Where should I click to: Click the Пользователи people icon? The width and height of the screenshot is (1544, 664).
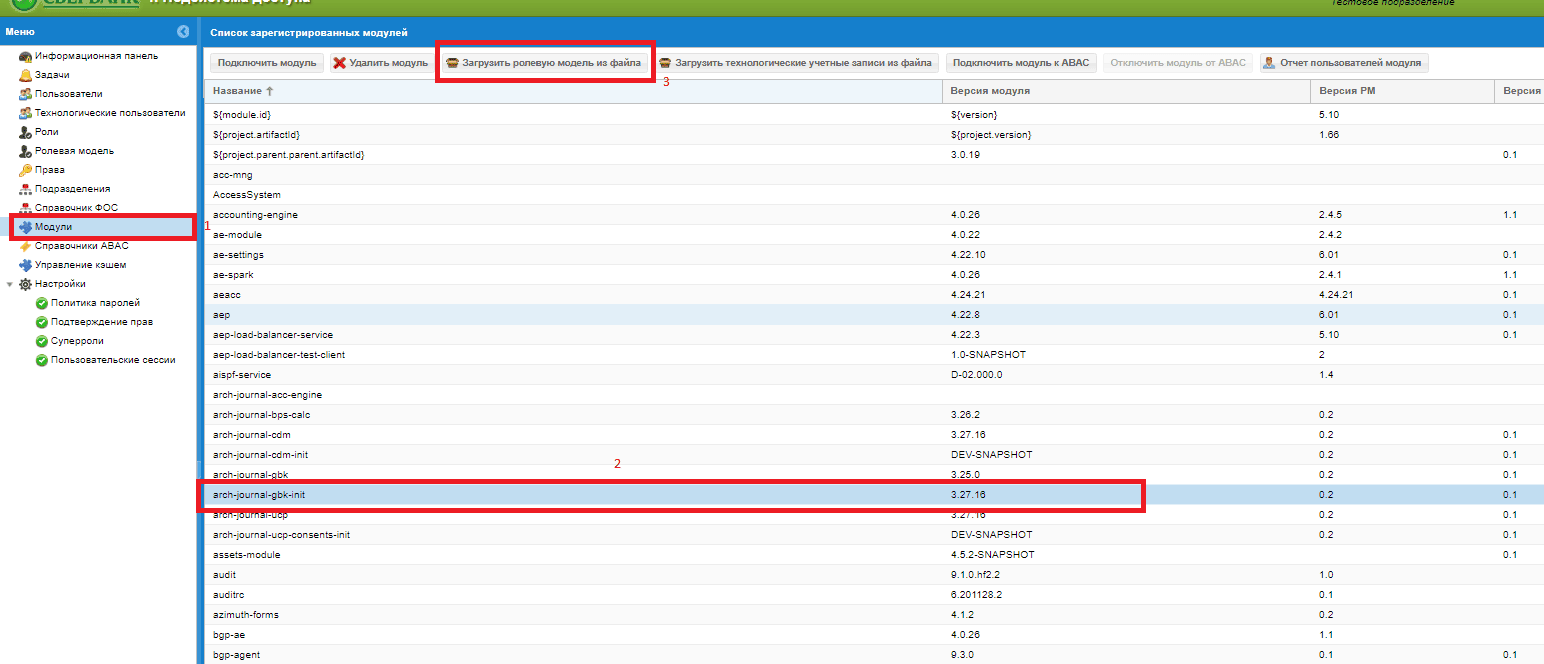pos(26,94)
